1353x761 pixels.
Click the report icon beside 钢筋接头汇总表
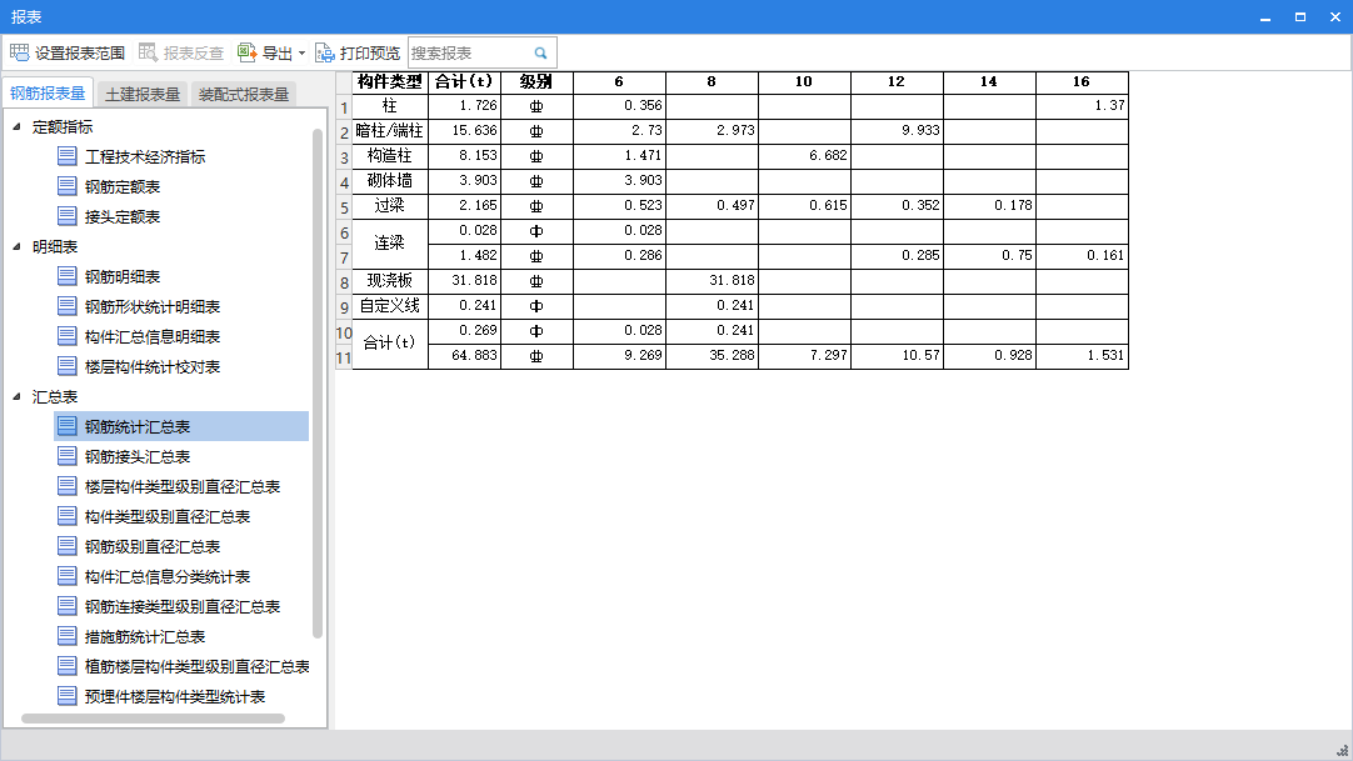(67, 456)
